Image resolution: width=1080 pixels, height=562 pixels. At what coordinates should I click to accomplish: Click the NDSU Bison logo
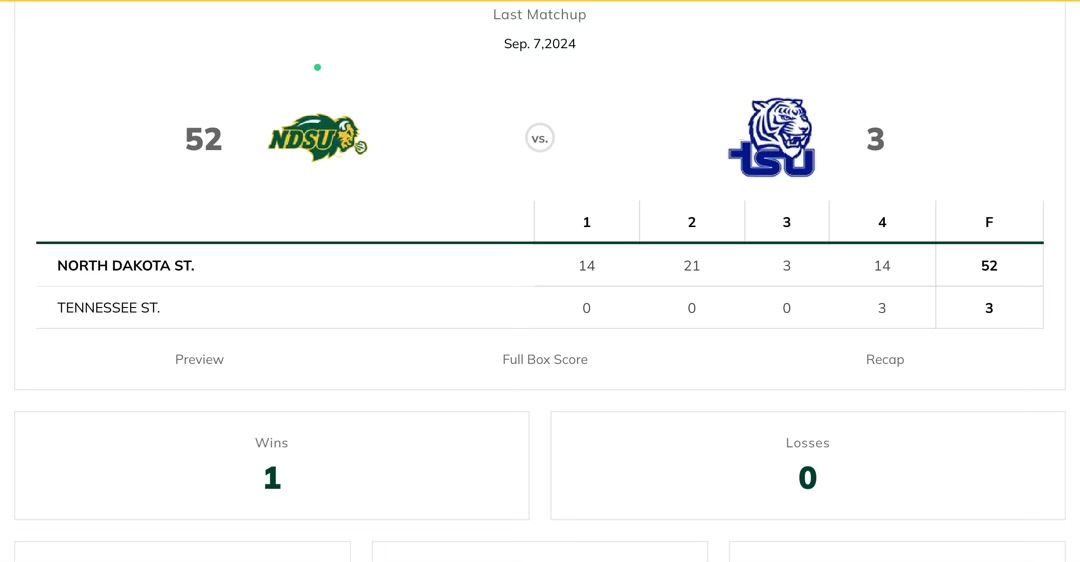pos(317,138)
